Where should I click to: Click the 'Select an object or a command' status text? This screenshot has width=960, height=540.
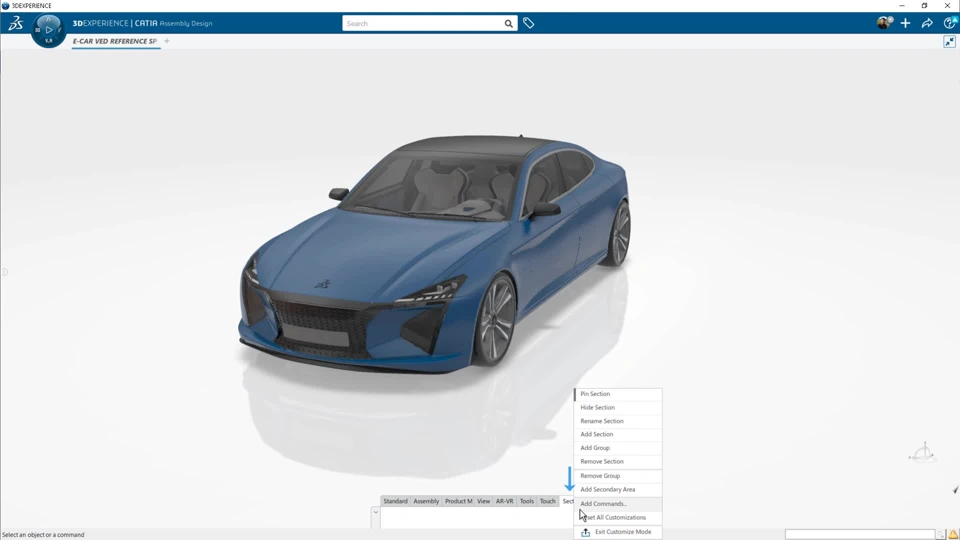point(43,534)
